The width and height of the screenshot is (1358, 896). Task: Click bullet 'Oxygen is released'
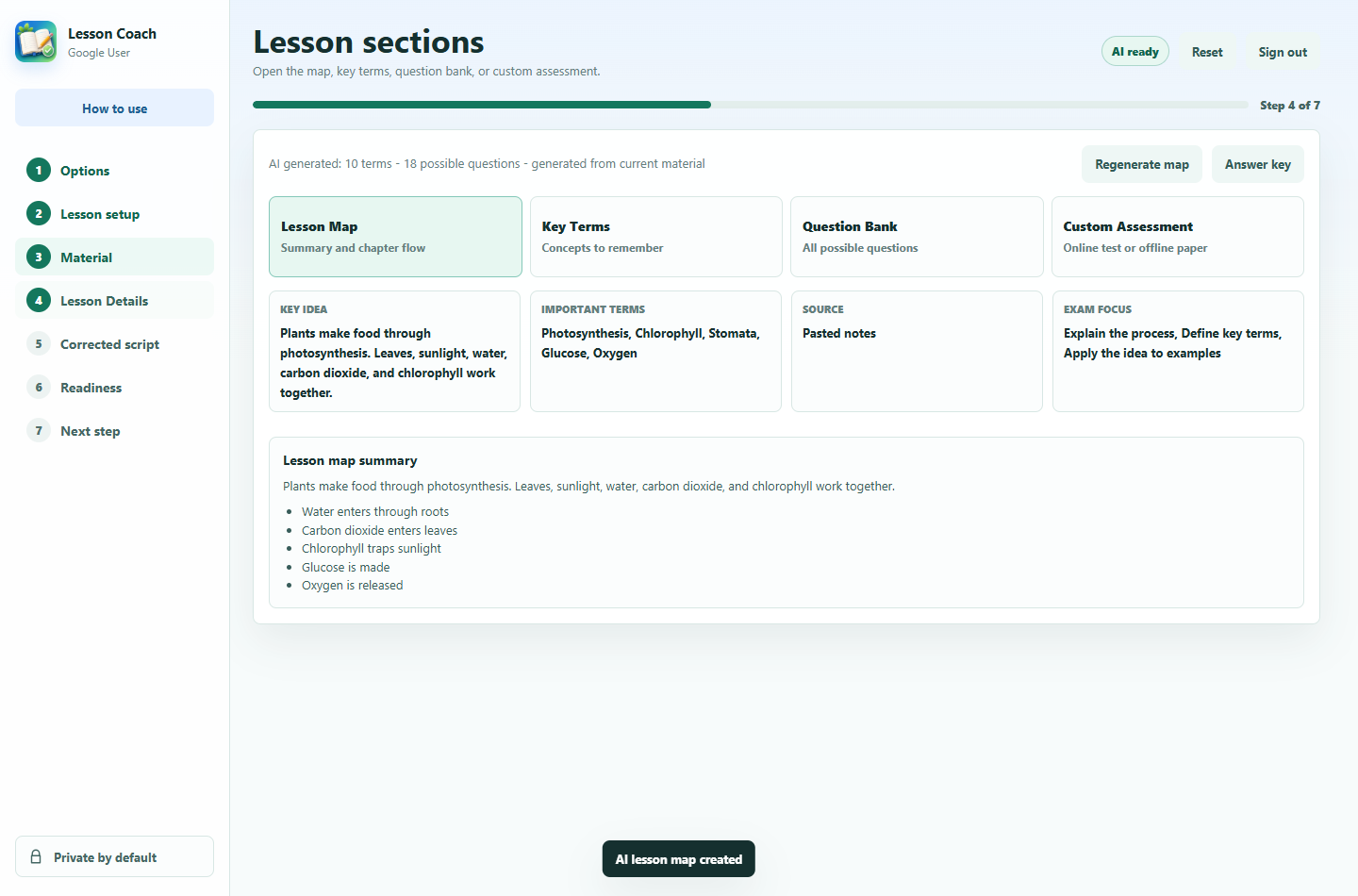point(352,586)
